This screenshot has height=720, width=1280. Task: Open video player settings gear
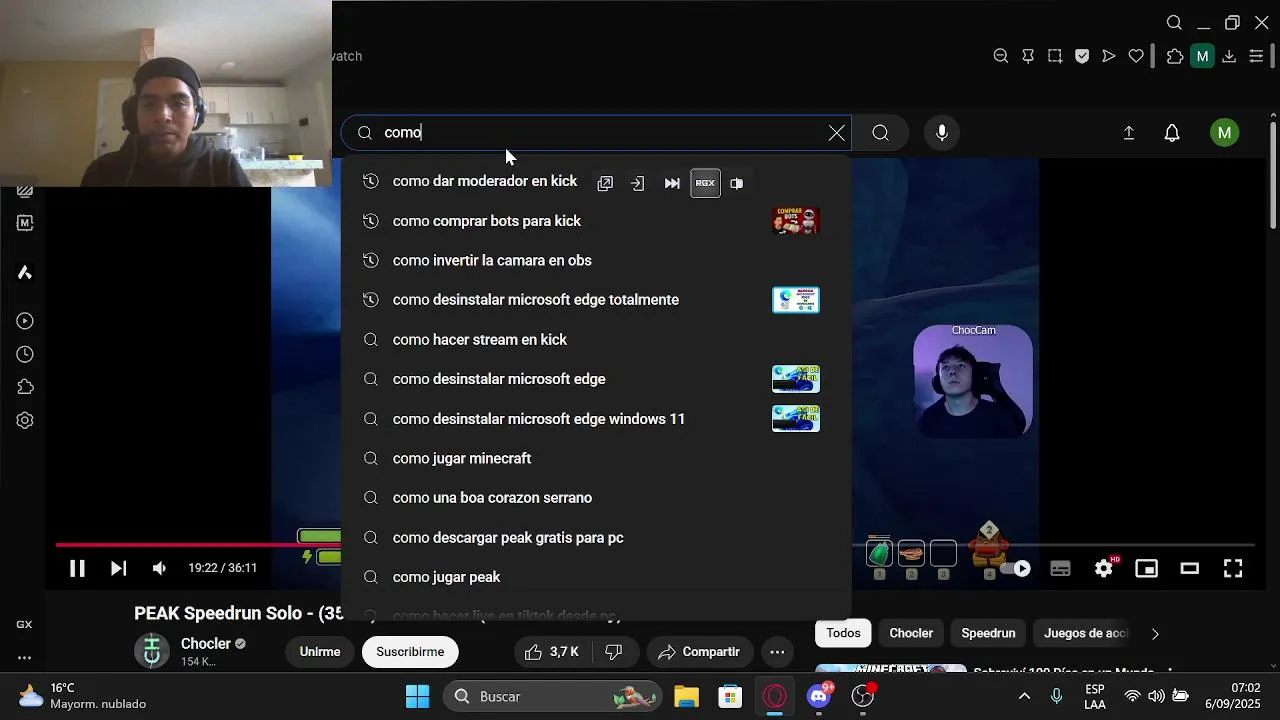point(1104,568)
